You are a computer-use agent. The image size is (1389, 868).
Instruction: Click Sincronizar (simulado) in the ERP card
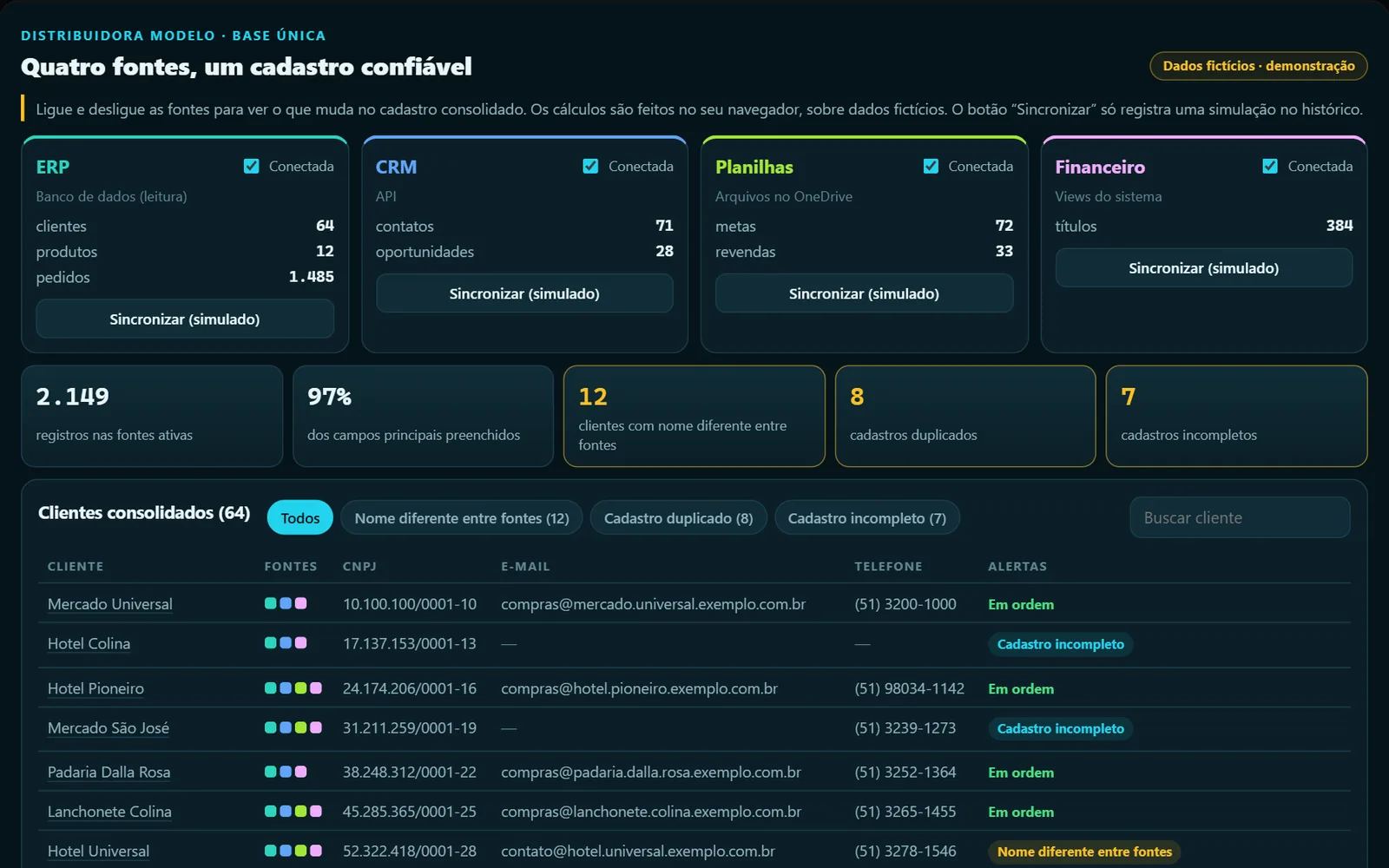click(x=185, y=319)
